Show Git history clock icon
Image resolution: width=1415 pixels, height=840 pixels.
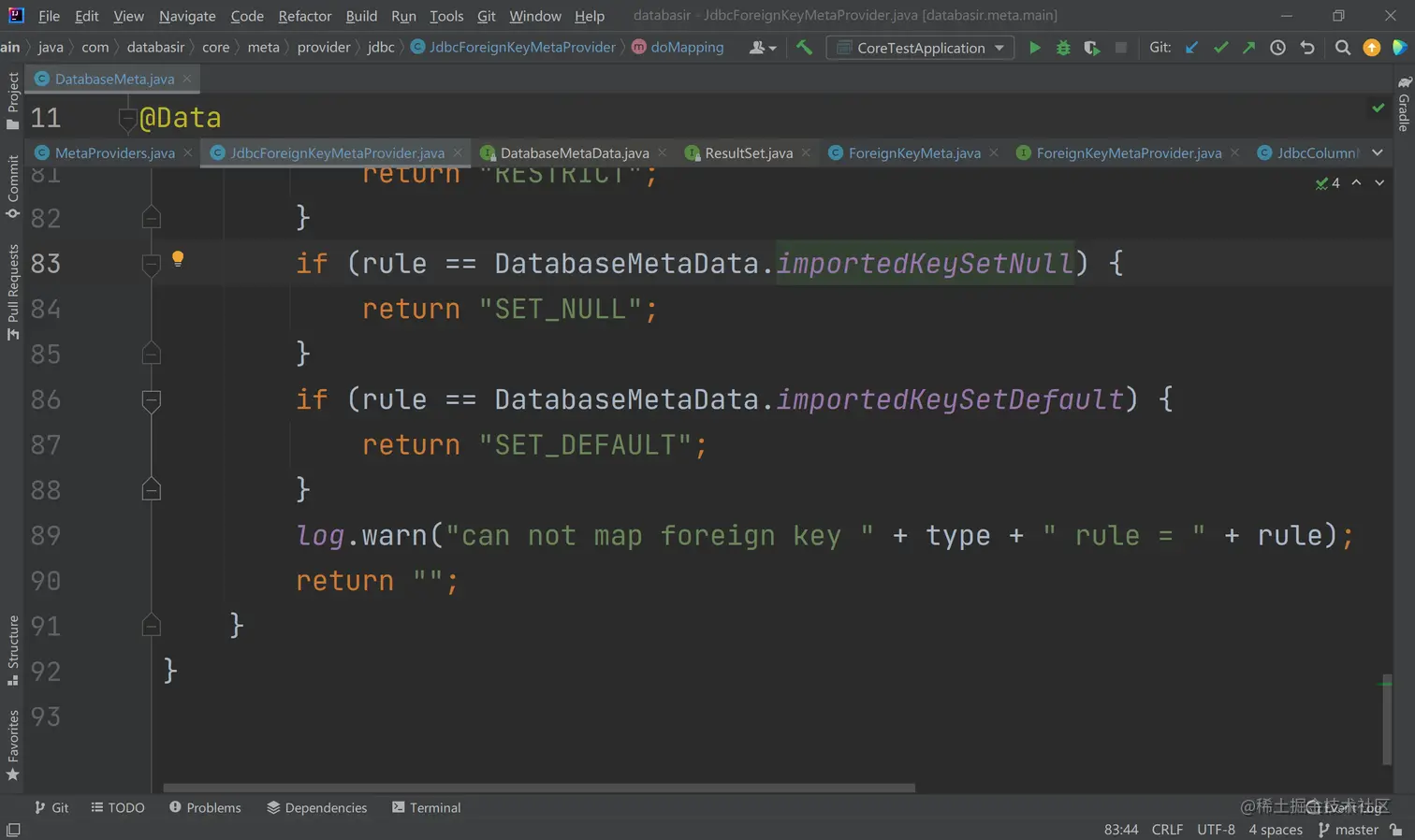pyautogui.click(x=1277, y=48)
